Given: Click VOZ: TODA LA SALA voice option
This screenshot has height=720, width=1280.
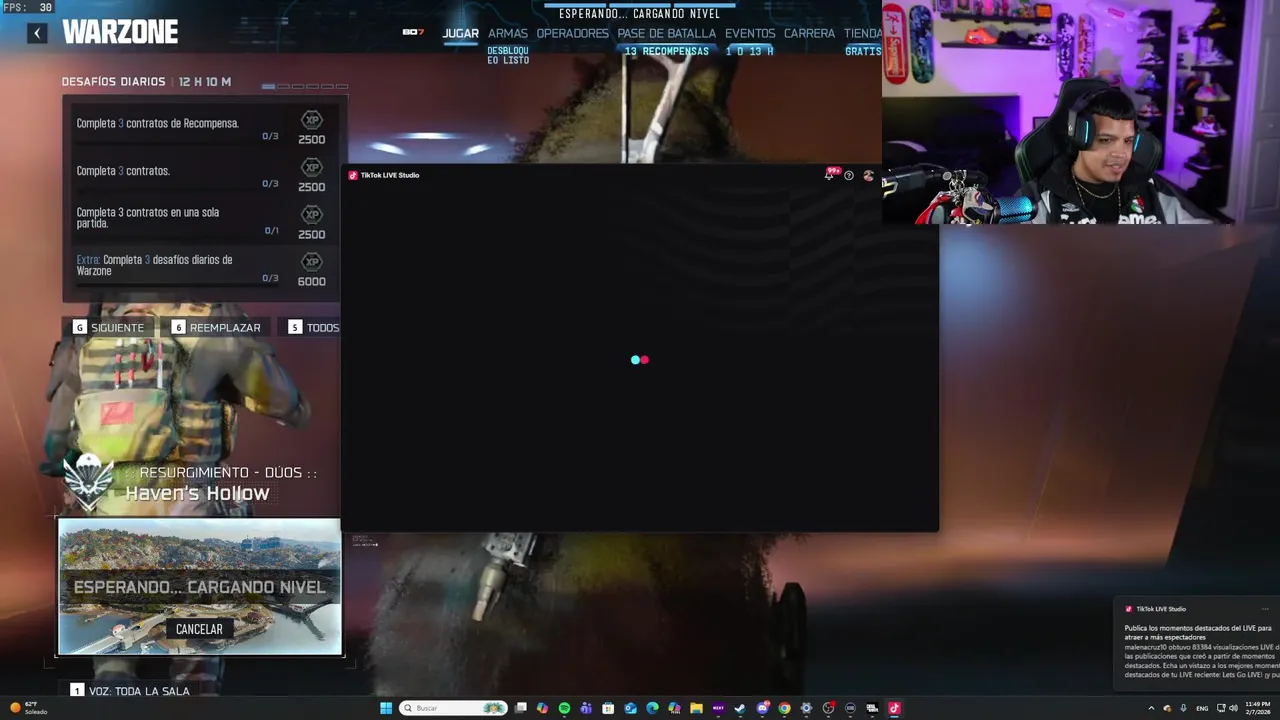Looking at the screenshot, I should click(x=129, y=691).
